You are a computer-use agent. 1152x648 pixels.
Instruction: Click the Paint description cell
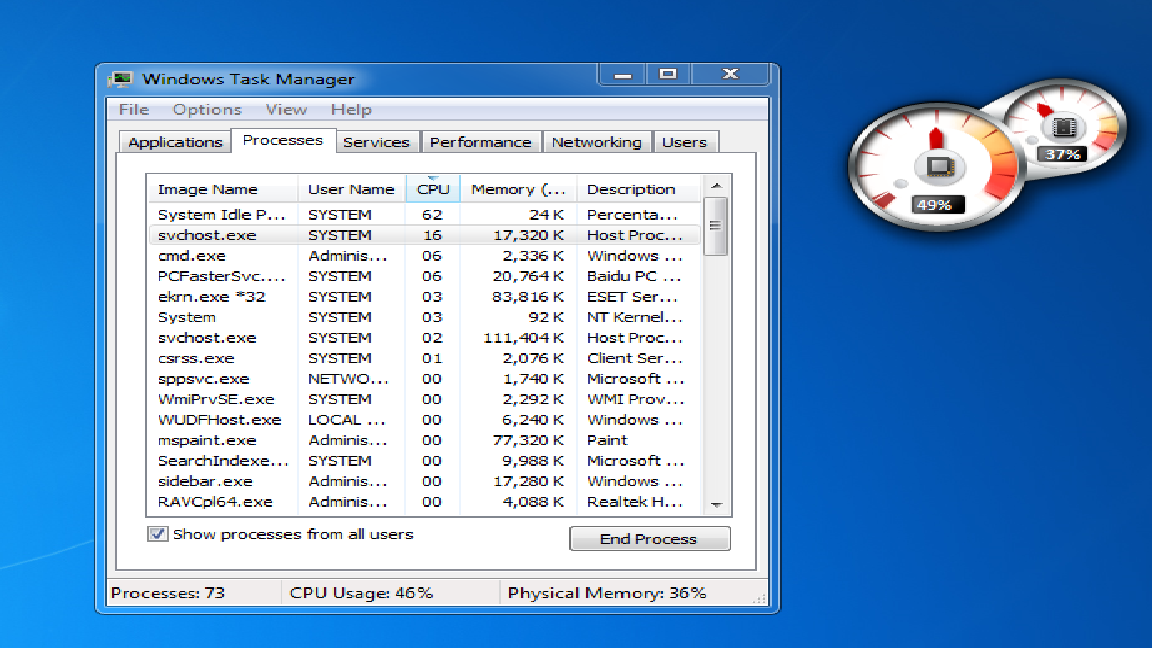pos(608,440)
